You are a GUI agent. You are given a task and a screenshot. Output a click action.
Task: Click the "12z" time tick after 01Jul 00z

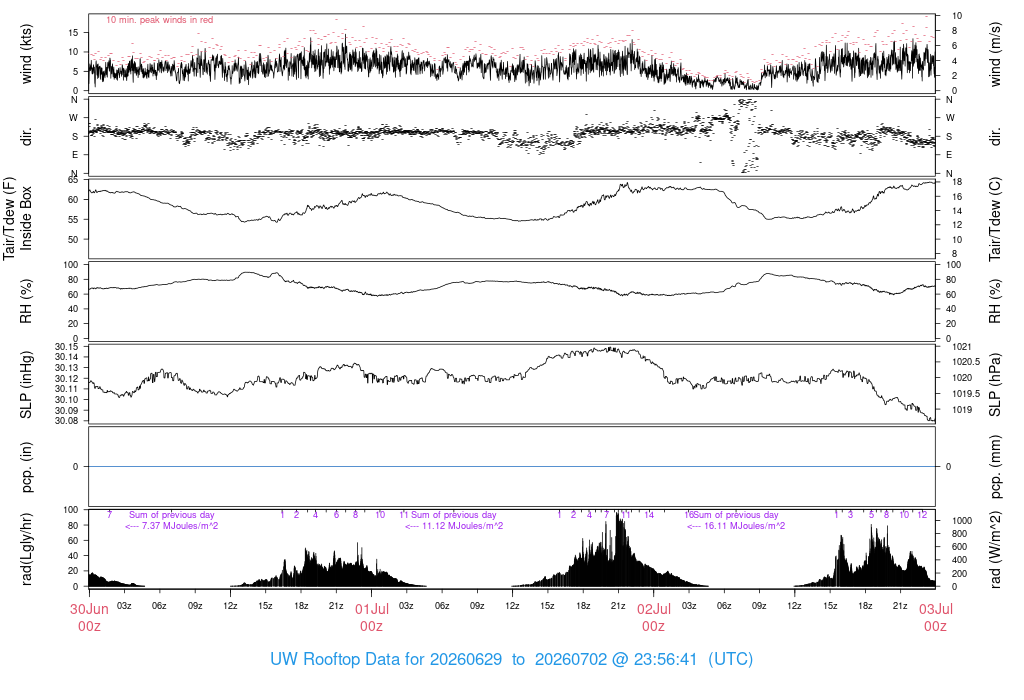click(x=513, y=606)
